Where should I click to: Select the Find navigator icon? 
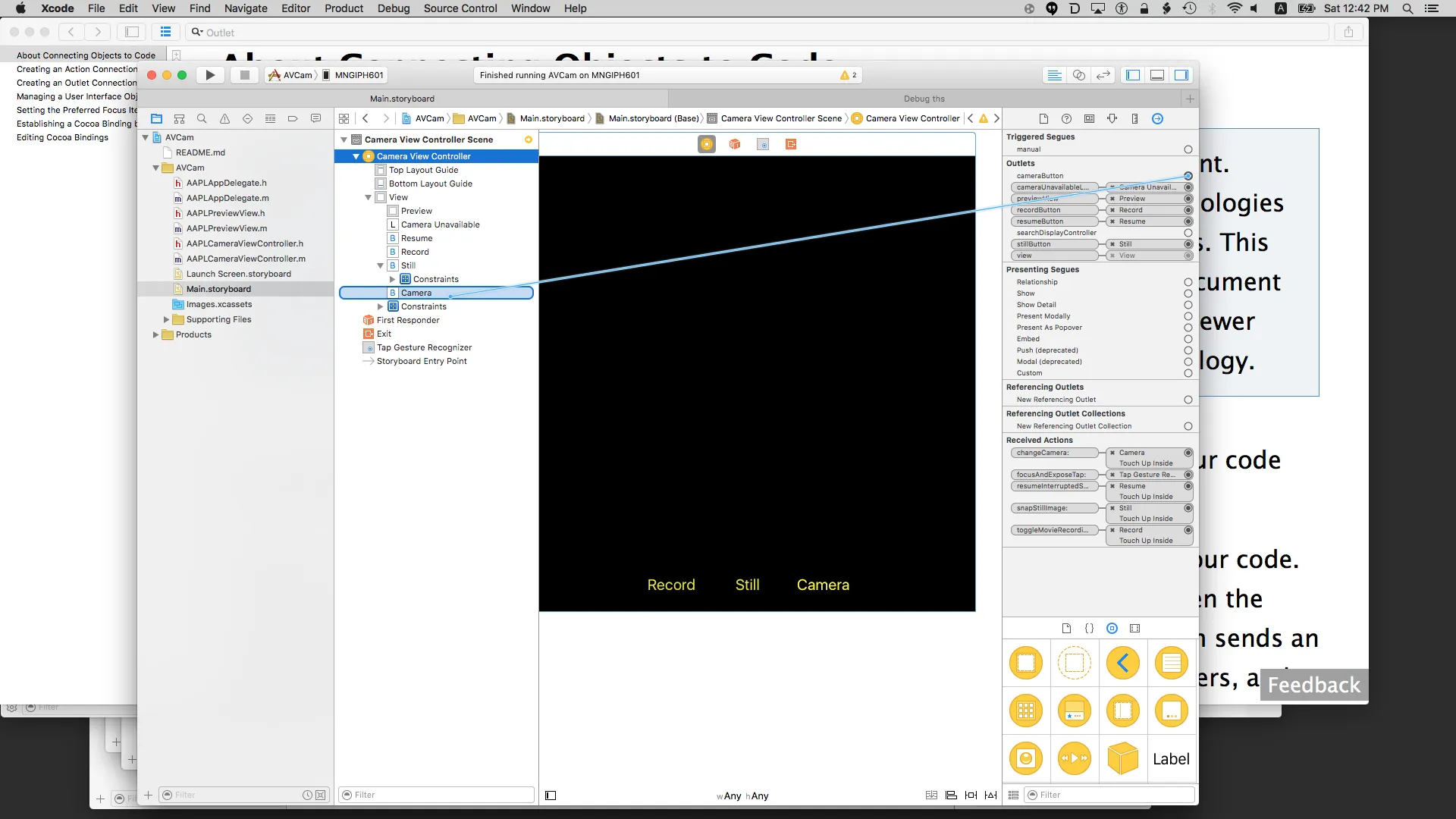click(202, 118)
